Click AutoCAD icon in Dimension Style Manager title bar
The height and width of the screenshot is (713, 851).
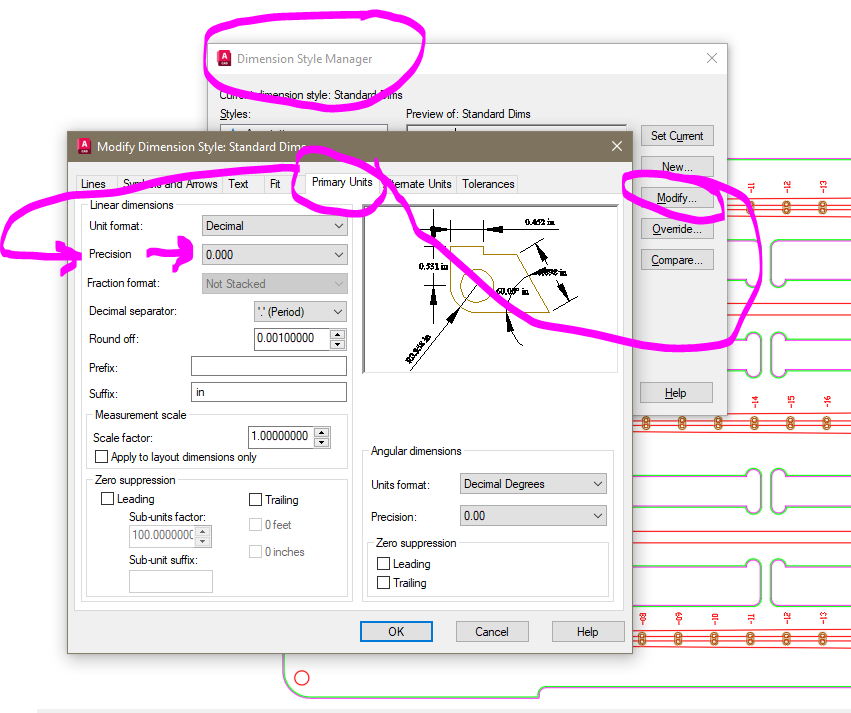click(x=224, y=58)
